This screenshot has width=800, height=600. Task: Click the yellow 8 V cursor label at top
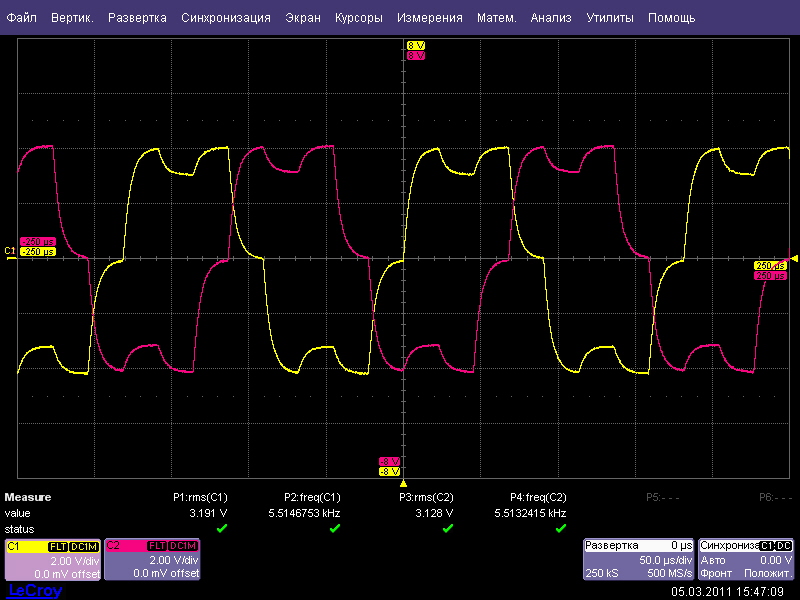click(x=416, y=46)
